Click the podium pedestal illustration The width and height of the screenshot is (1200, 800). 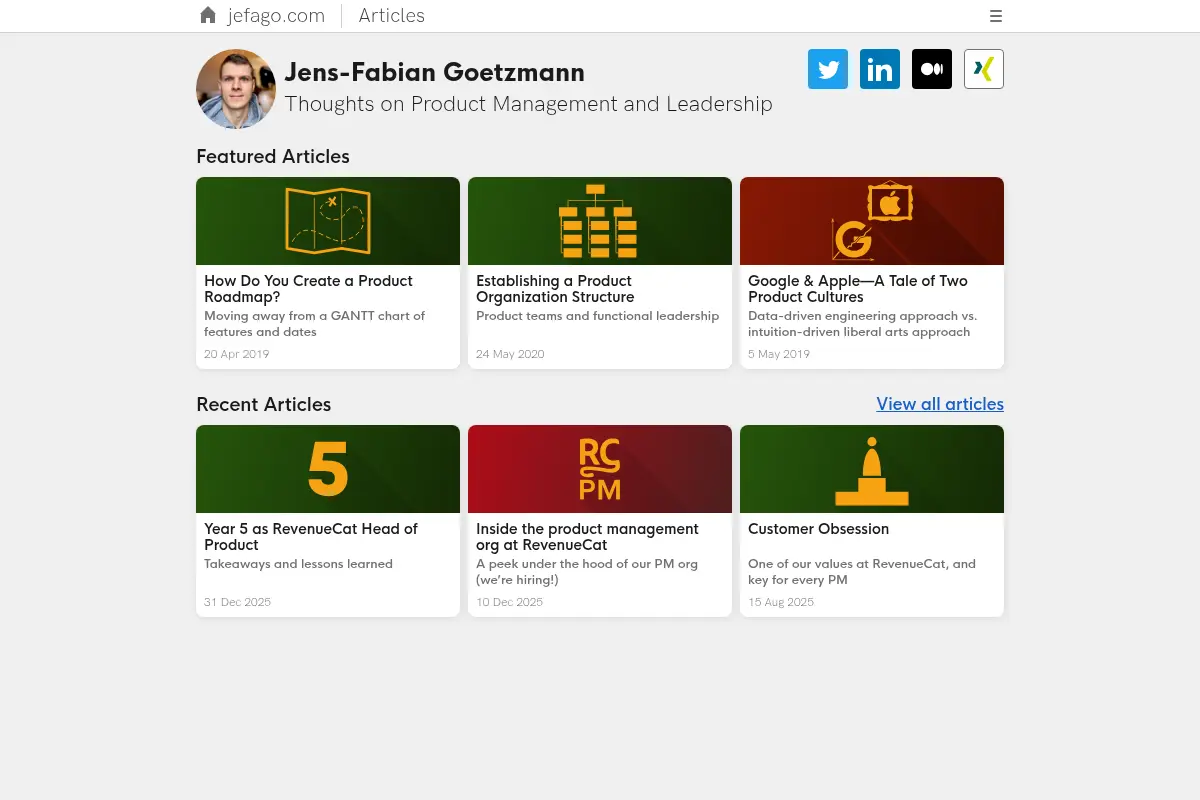pyautogui.click(x=872, y=471)
